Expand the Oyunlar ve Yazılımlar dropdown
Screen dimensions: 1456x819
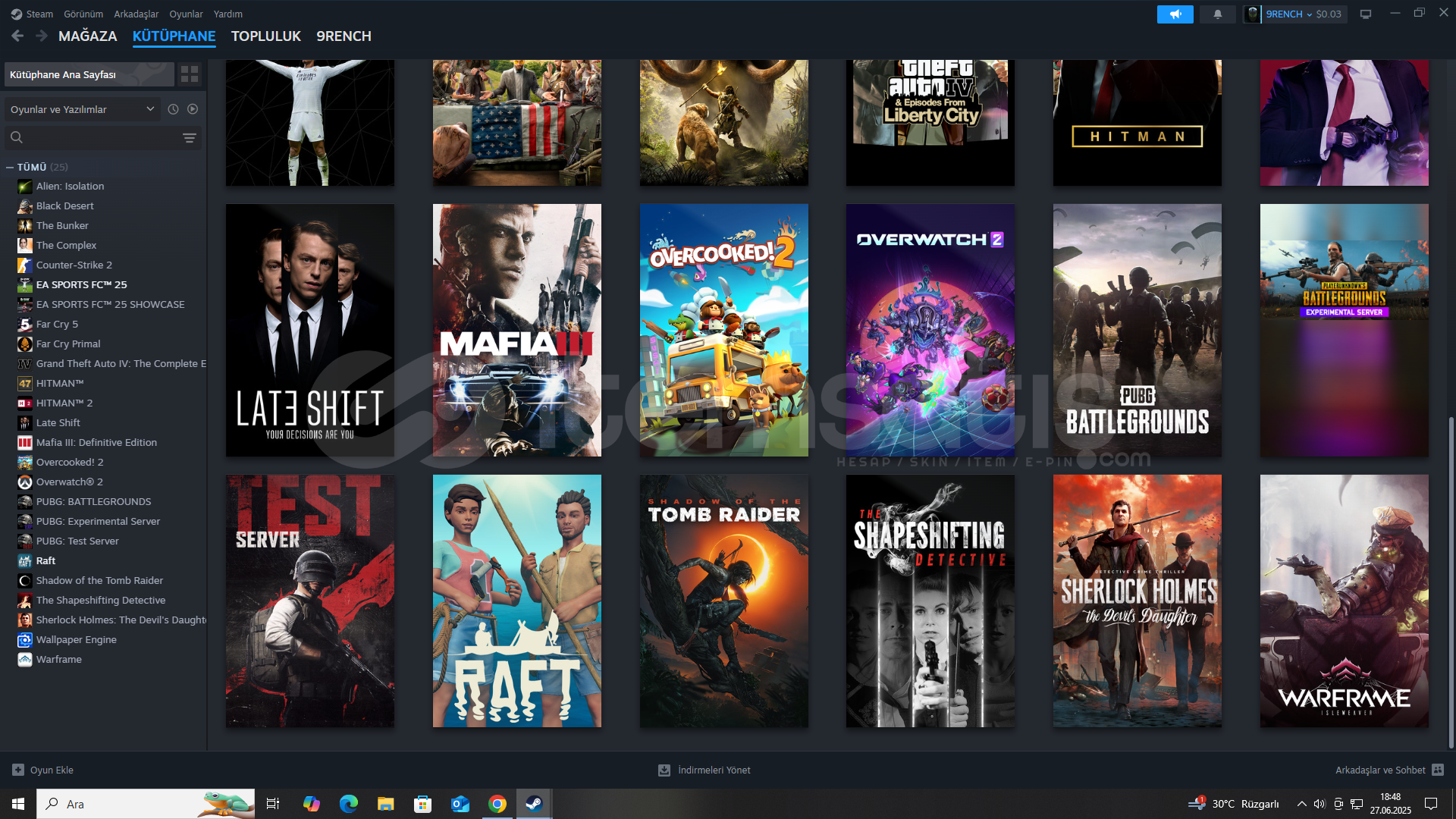83,109
